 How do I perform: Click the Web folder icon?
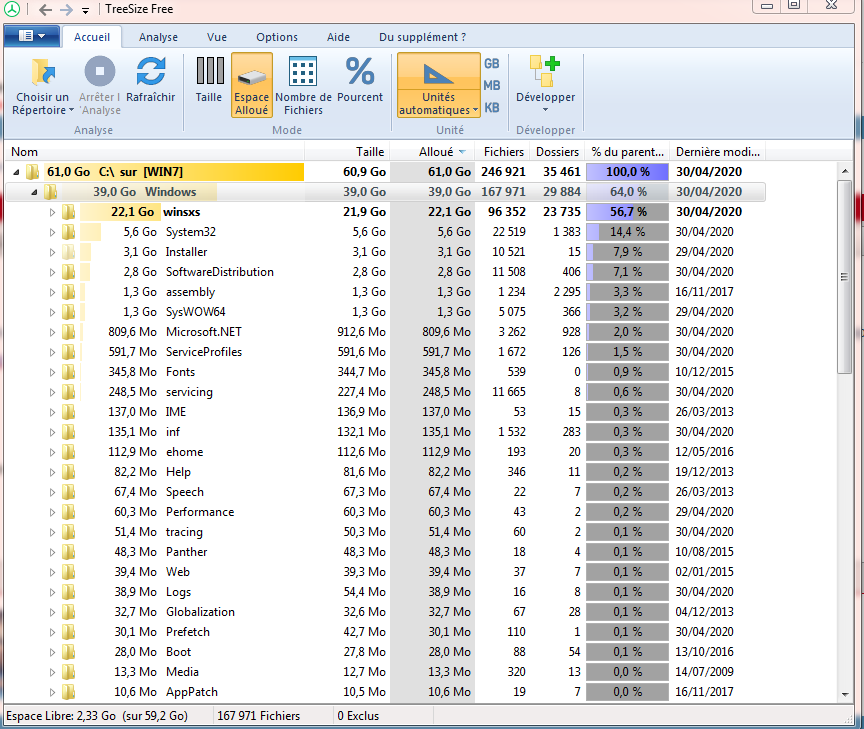click(68, 572)
